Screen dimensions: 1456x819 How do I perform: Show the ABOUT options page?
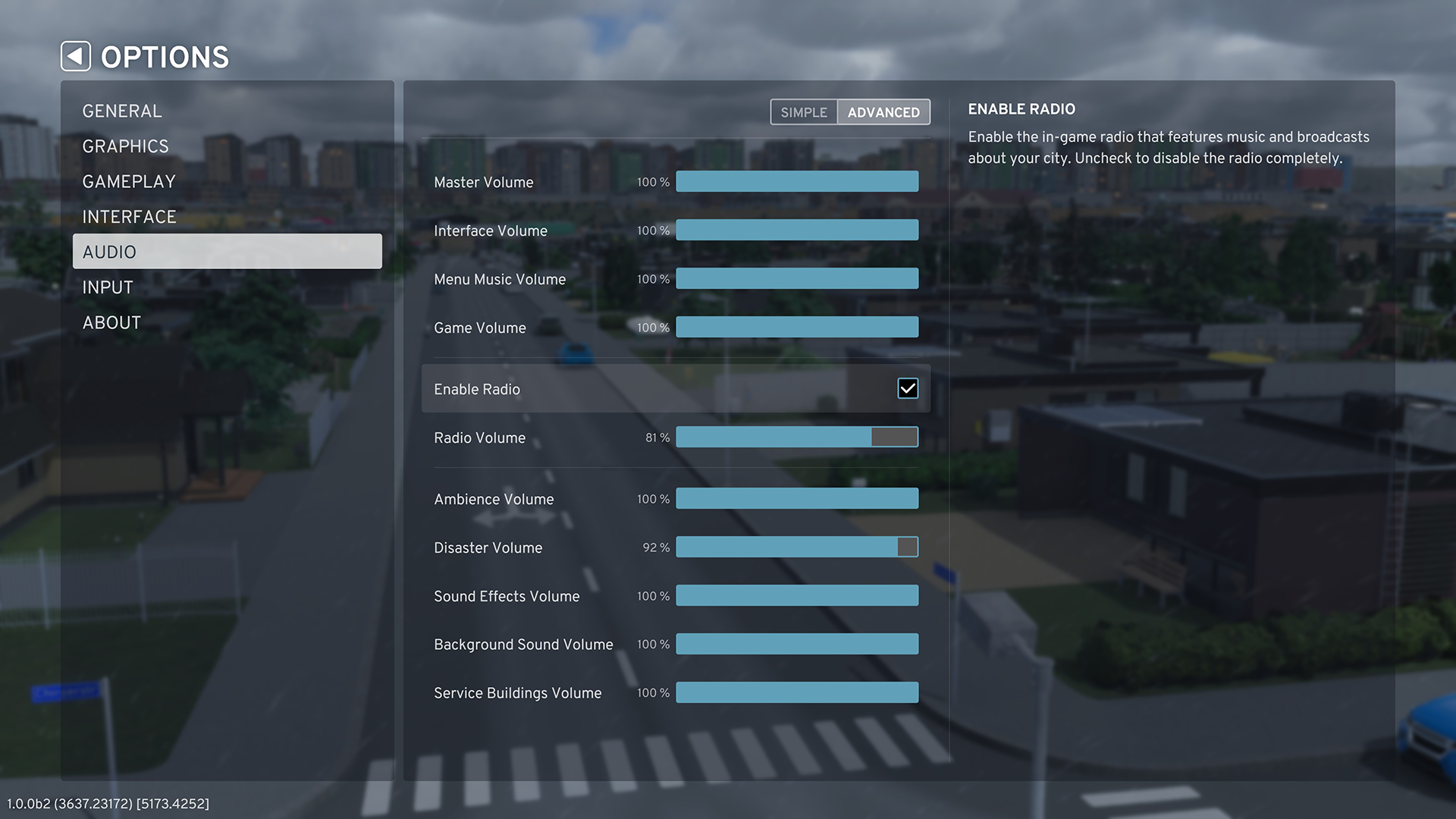[x=111, y=322]
